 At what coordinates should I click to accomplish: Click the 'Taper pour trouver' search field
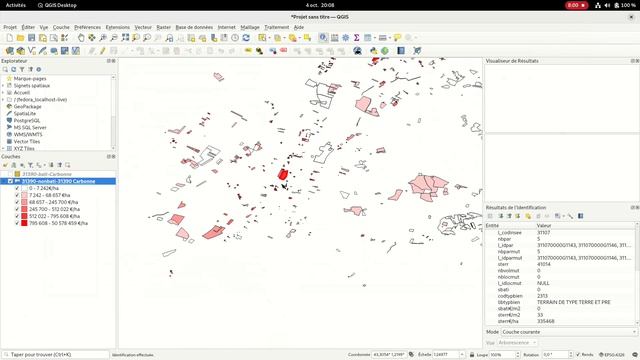[56, 355]
